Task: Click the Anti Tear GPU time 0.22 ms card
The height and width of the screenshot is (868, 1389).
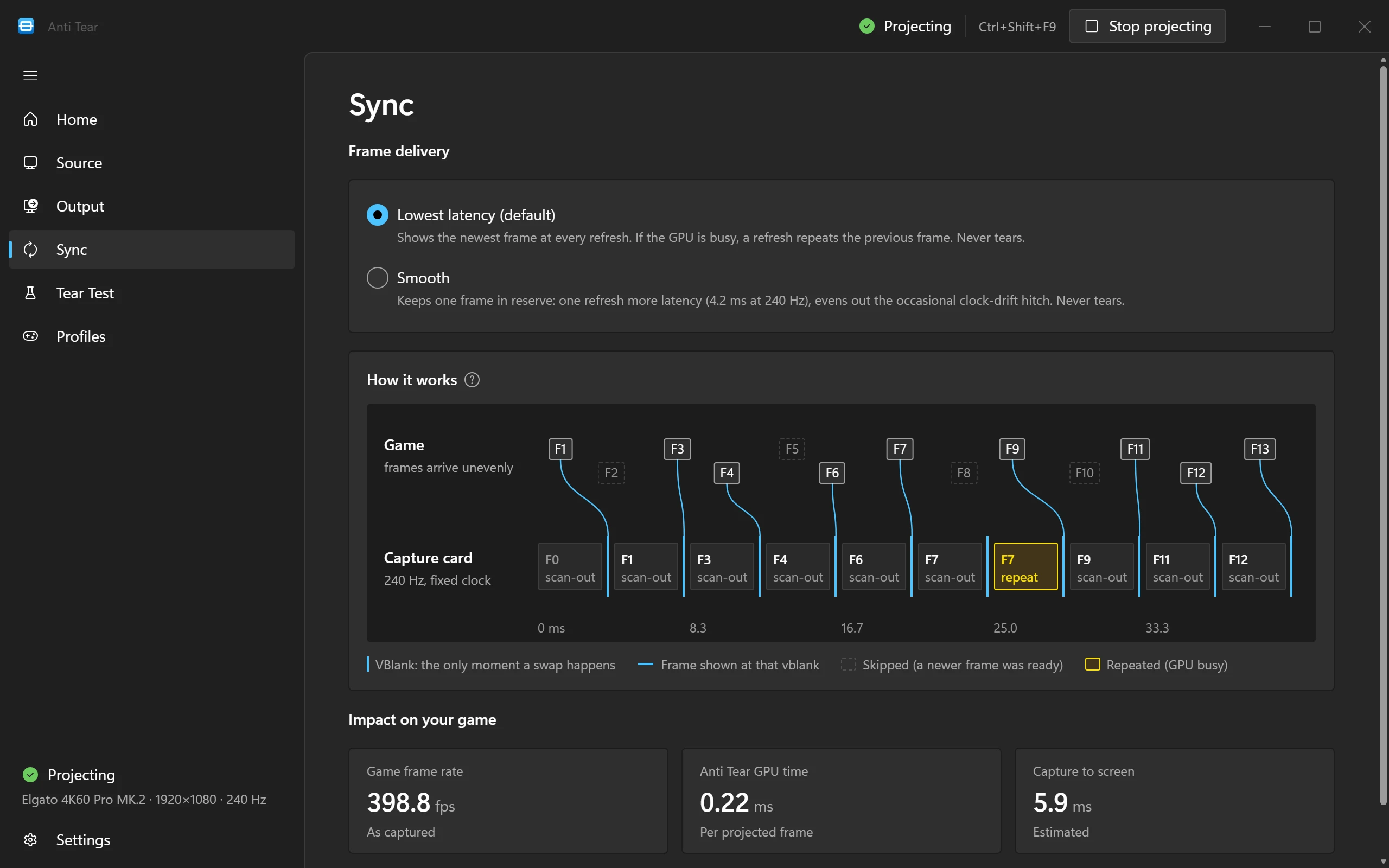Action: 841,800
